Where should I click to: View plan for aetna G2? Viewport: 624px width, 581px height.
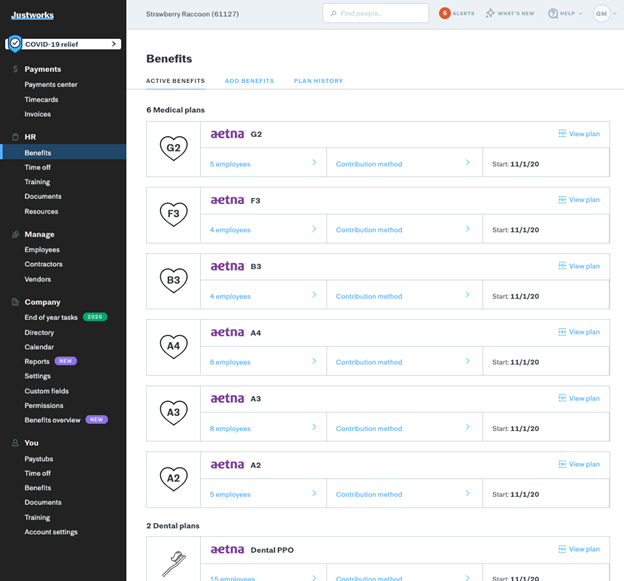579,134
